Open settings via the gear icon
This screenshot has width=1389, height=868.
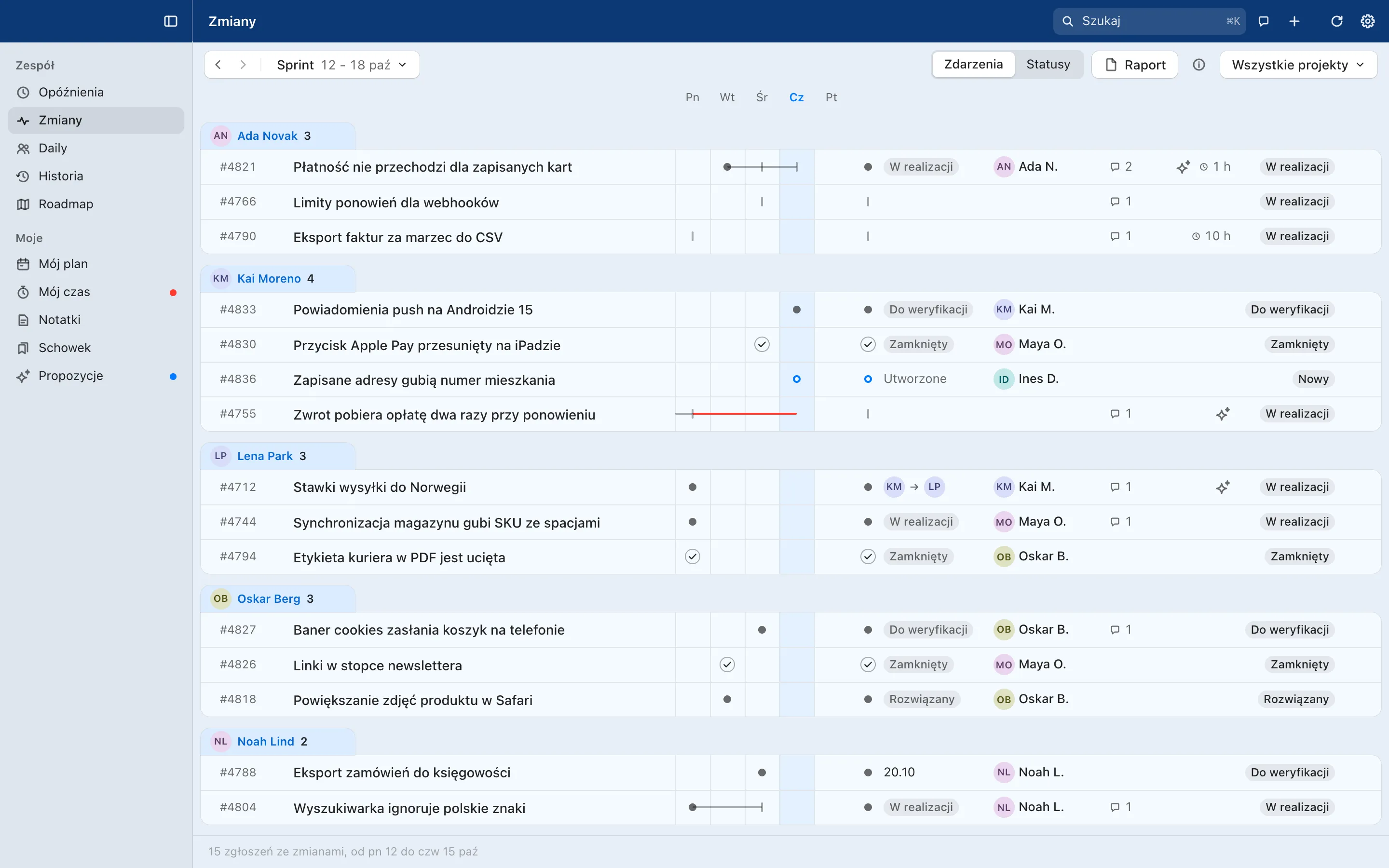pos(1368,21)
